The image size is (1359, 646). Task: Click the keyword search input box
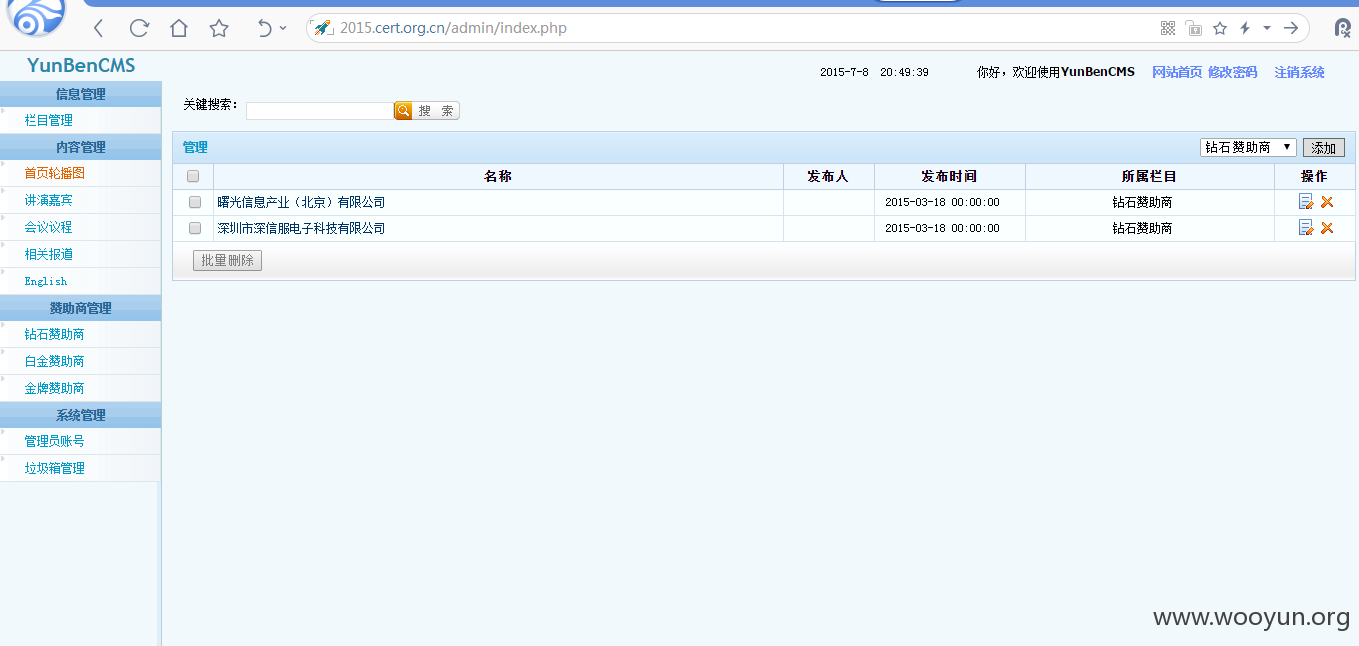pyautogui.click(x=320, y=111)
